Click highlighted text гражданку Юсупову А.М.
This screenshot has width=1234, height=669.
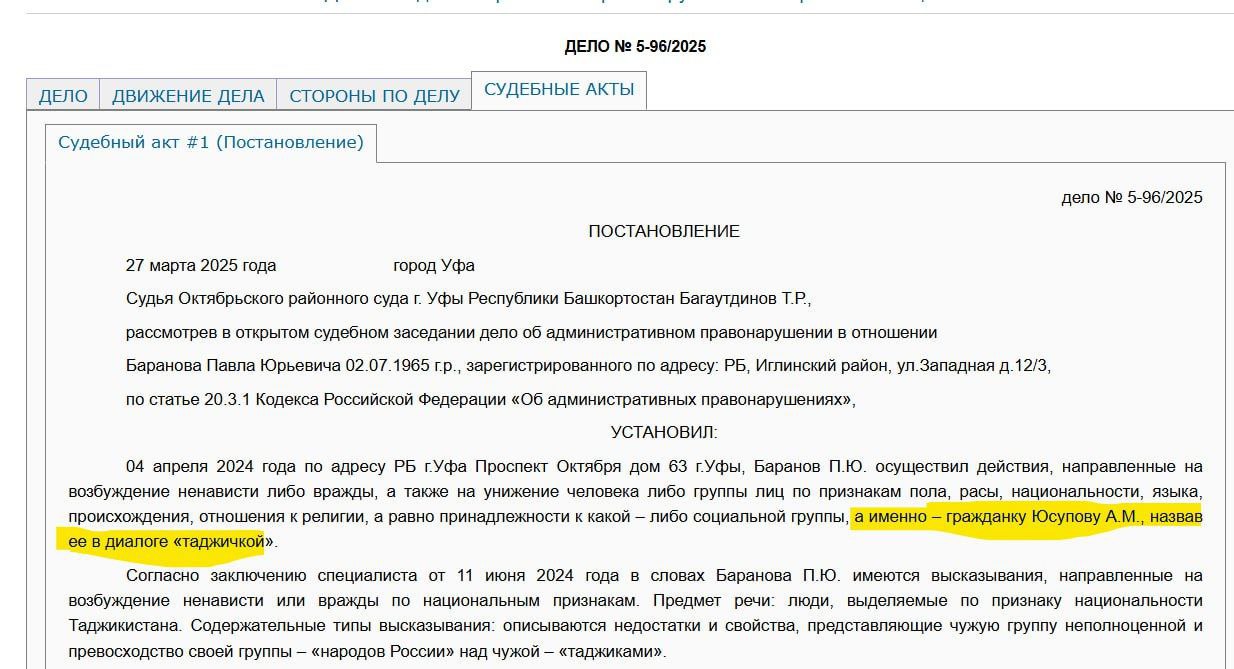tap(1040, 517)
